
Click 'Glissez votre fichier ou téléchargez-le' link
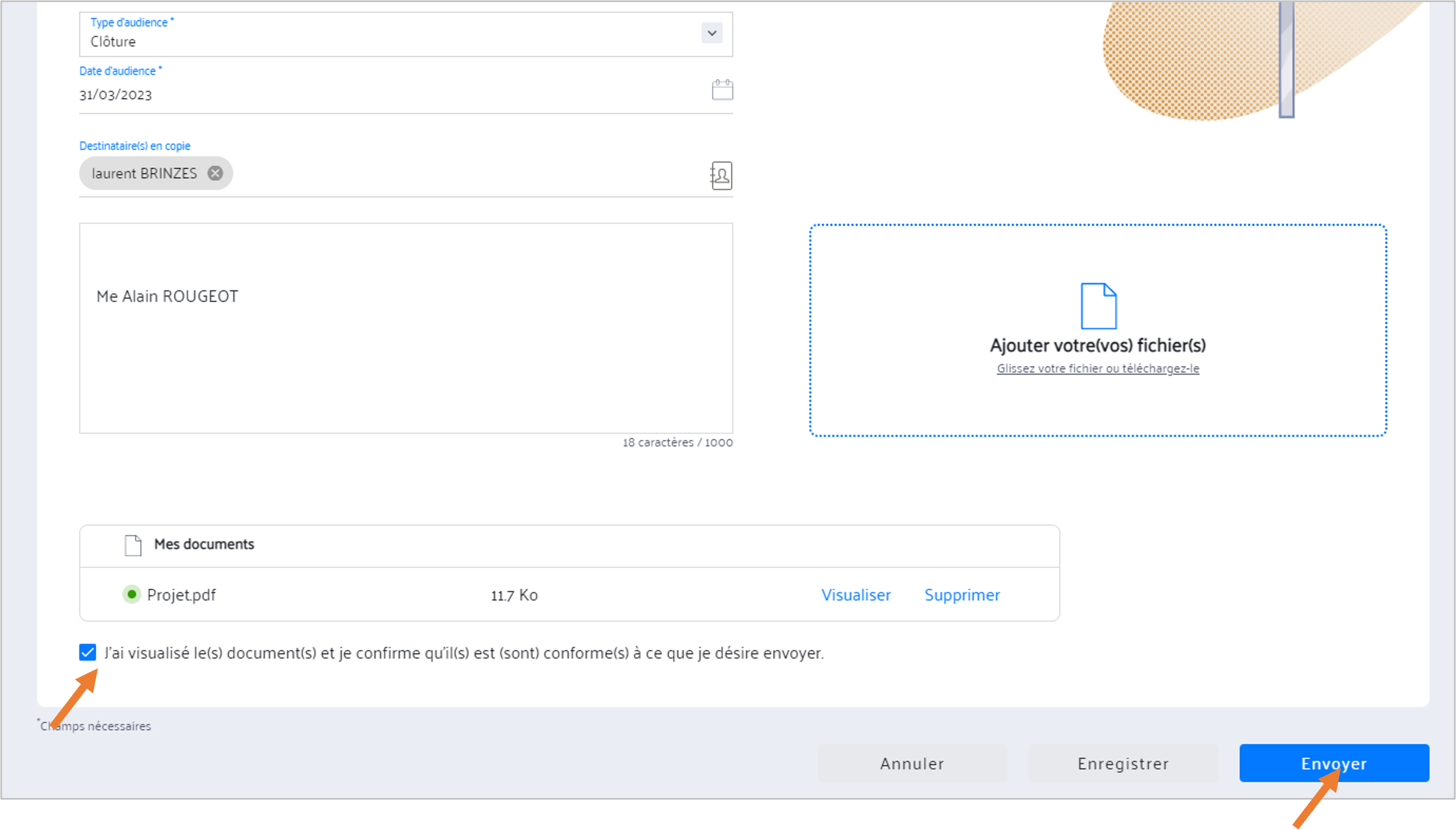[x=1098, y=369]
